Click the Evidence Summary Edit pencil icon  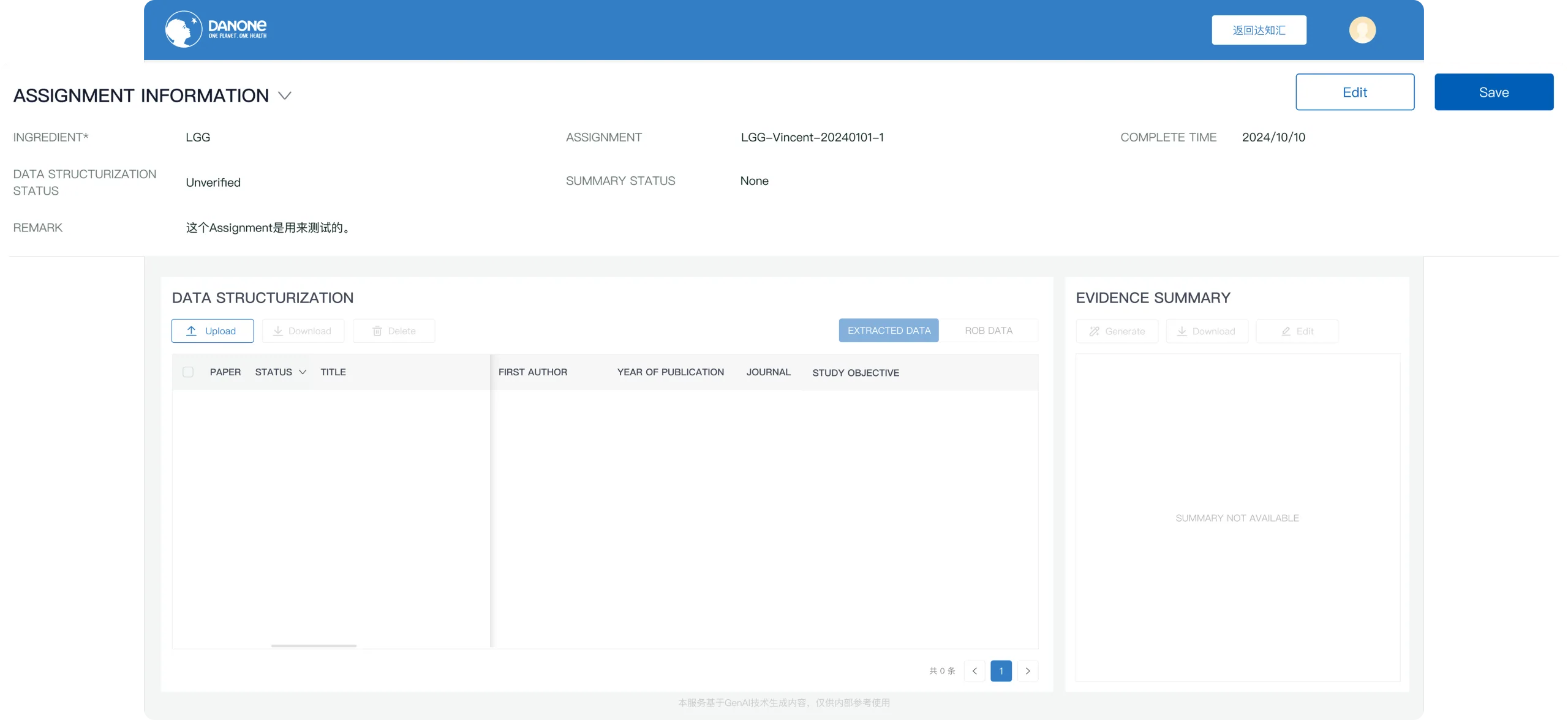1286,331
